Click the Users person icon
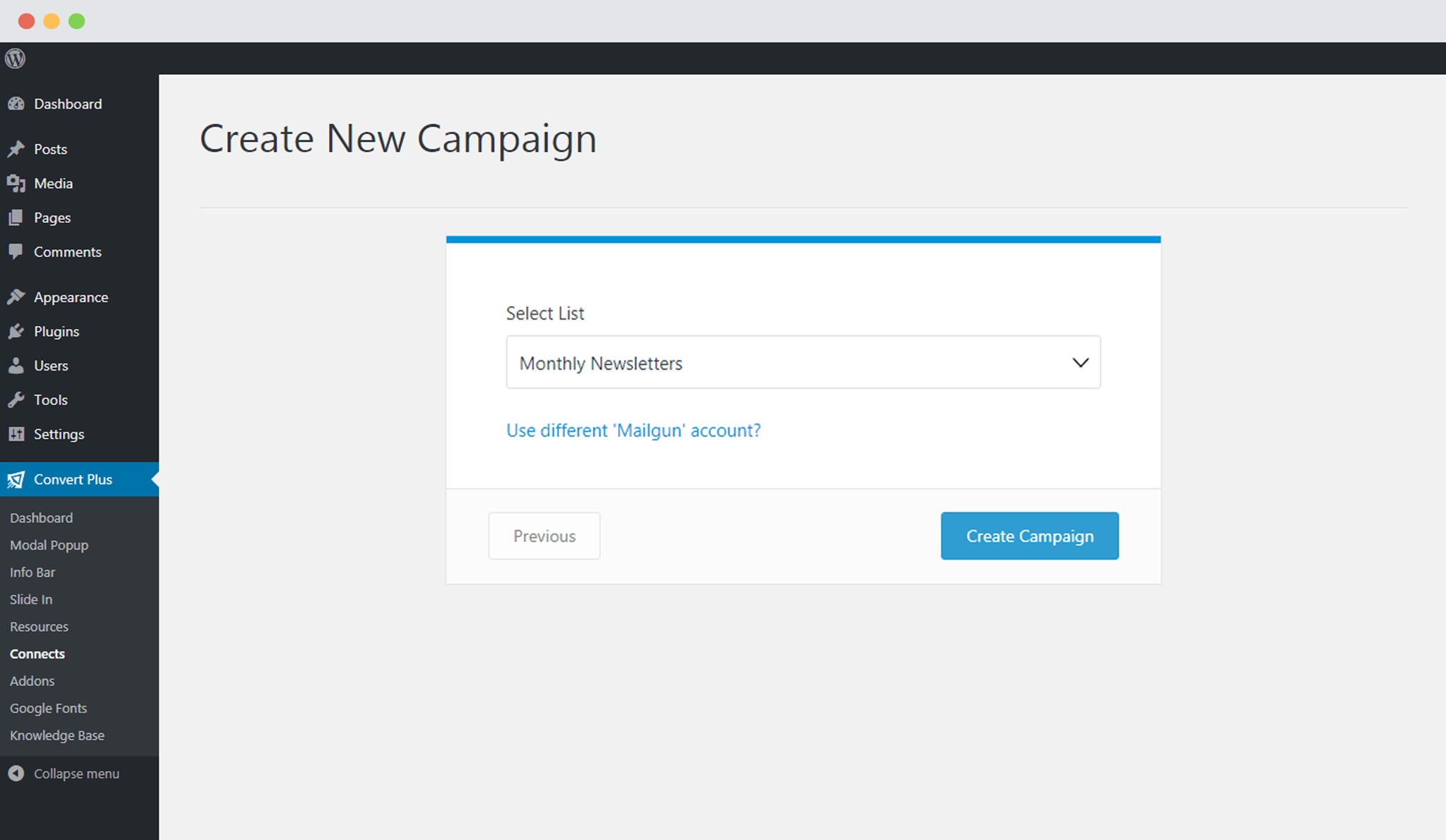This screenshot has width=1446, height=840. [16, 366]
